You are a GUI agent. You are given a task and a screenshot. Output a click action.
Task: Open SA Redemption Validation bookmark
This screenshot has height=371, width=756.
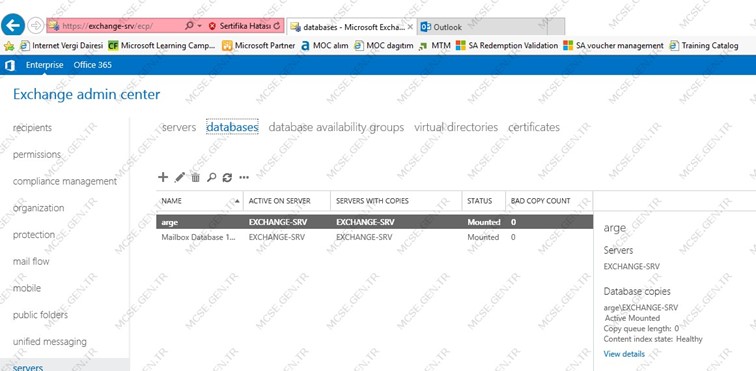coord(507,46)
